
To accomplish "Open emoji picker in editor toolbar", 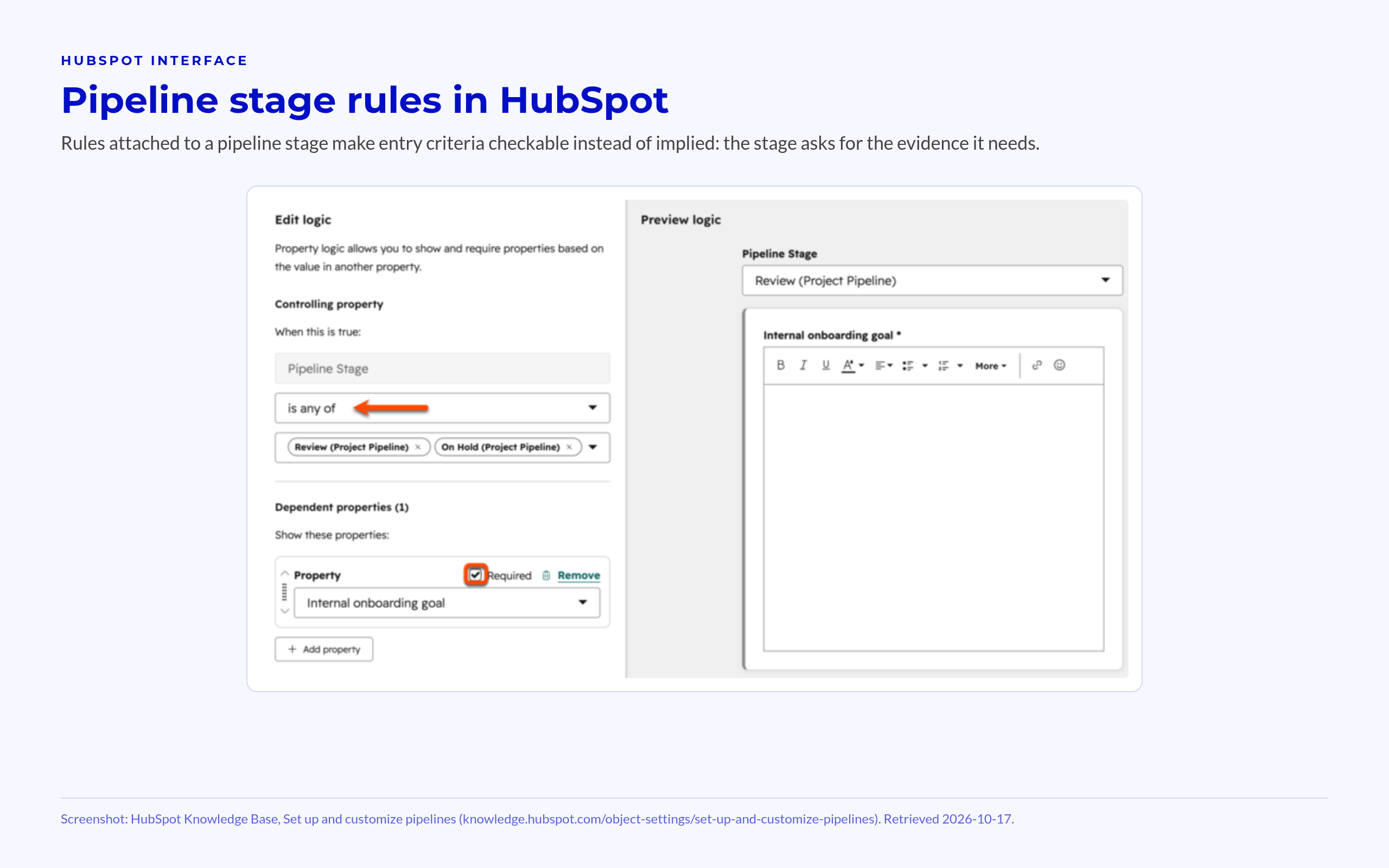I will [1060, 365].
